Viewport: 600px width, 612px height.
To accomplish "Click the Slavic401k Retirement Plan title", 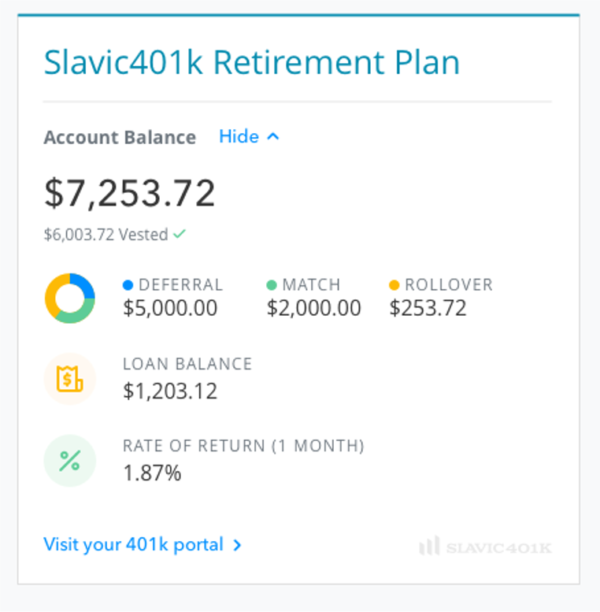I will coord(252,62).
